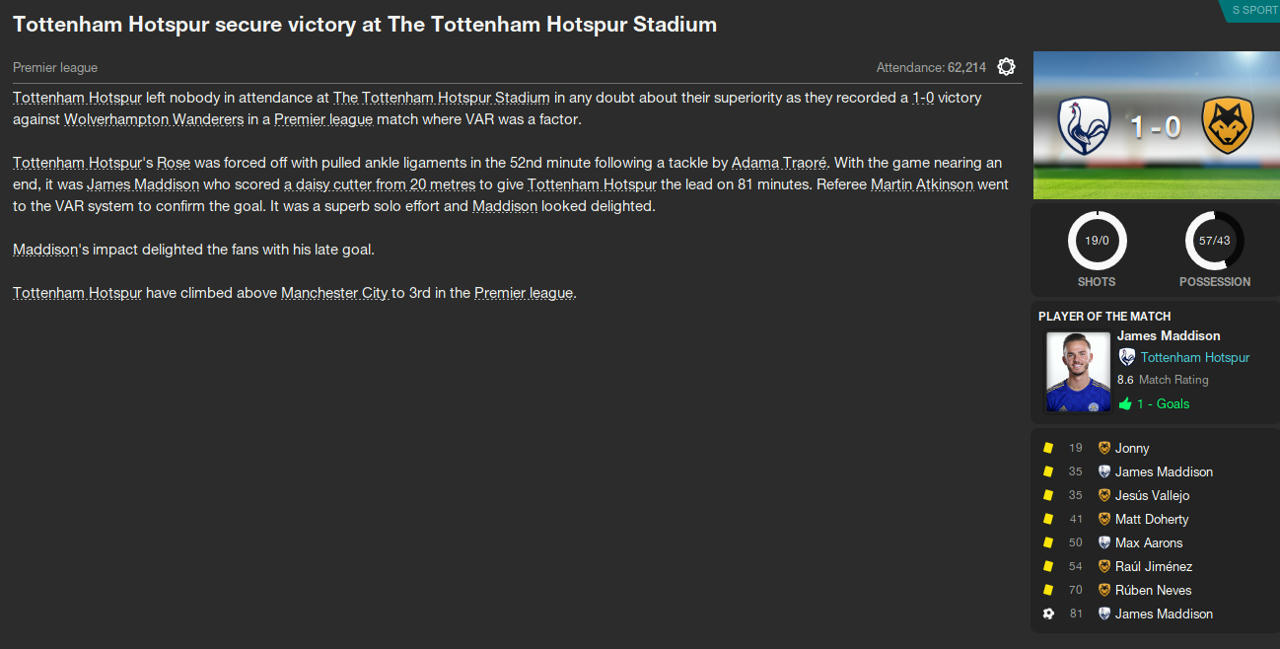Open the Martin Atkinson referee link
Image resolution: width=1280 pixels, height=649 pixels.
click(x=921, y=185)
